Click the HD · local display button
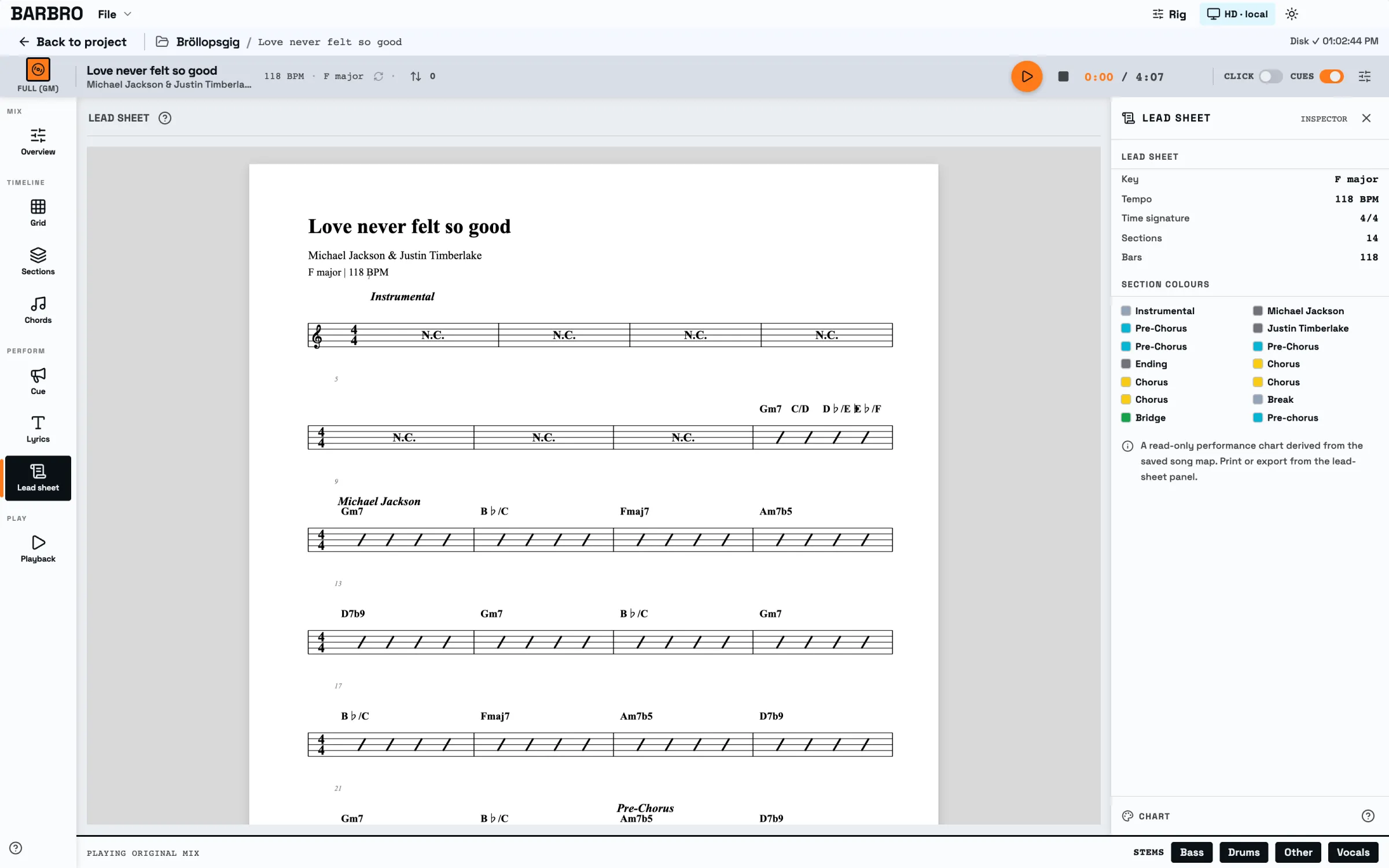This screenshot has width=1389, height=868. pos(1237,14)
